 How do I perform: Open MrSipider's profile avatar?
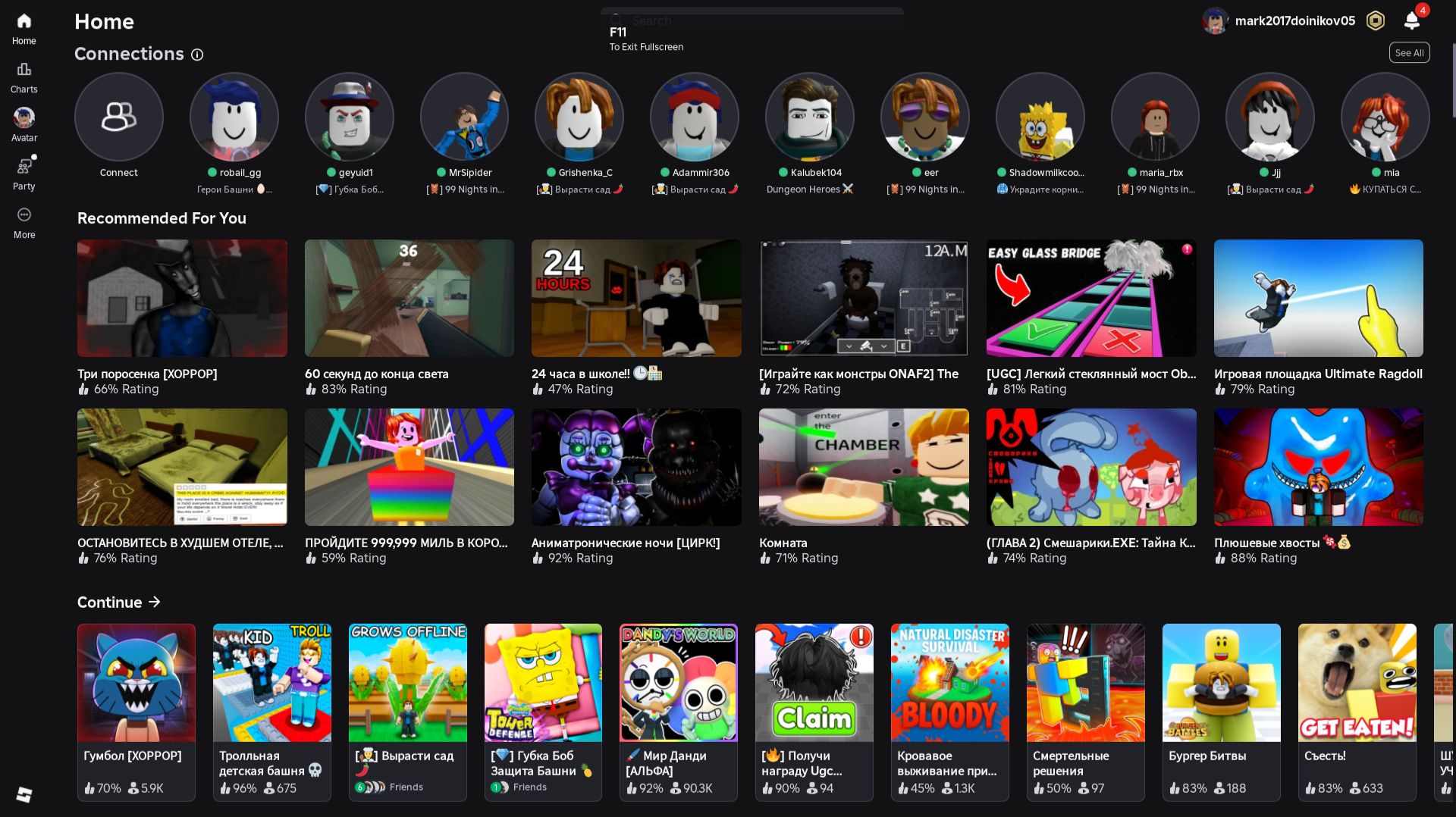(465, 117)
